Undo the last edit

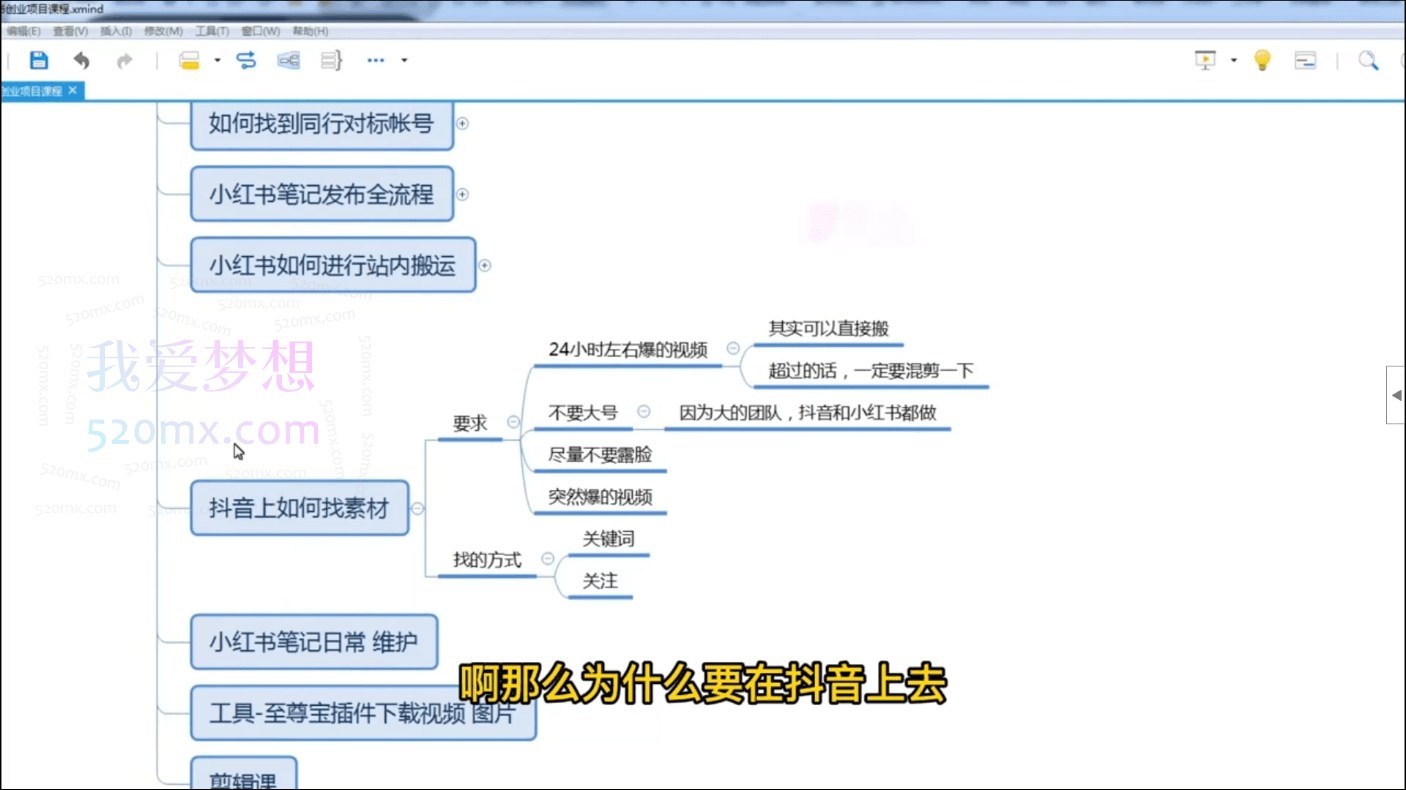point(82,60)
